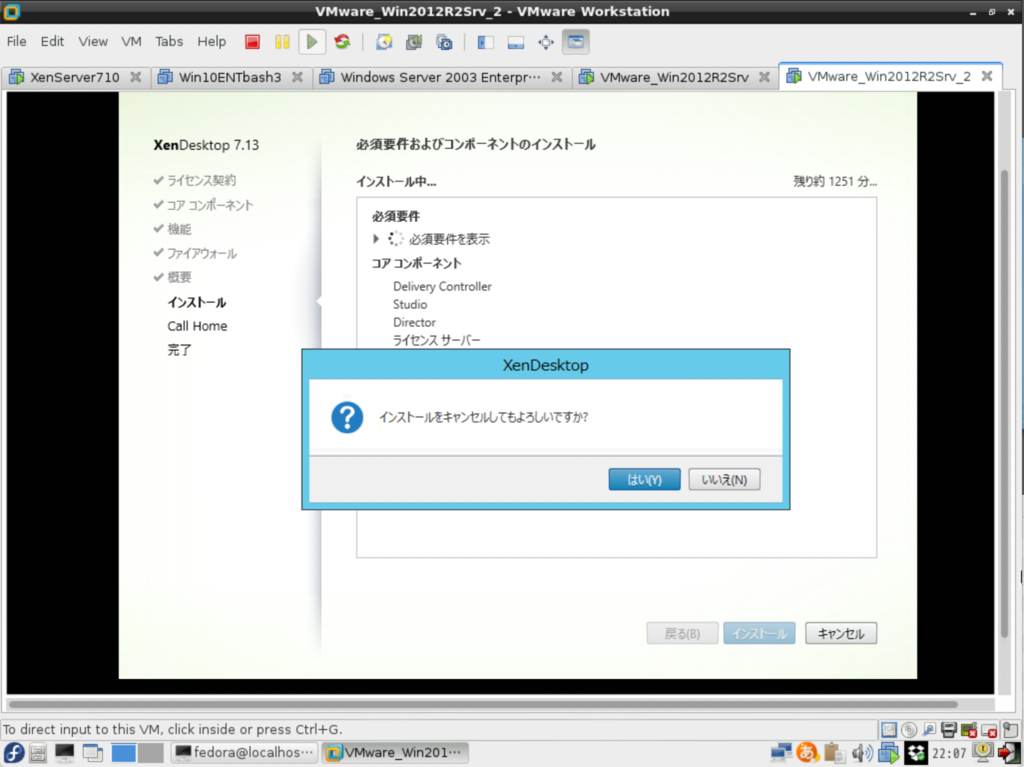Click the キャンセル button in installer
This screenshot has height=767, width=1024.
point(840,633)
